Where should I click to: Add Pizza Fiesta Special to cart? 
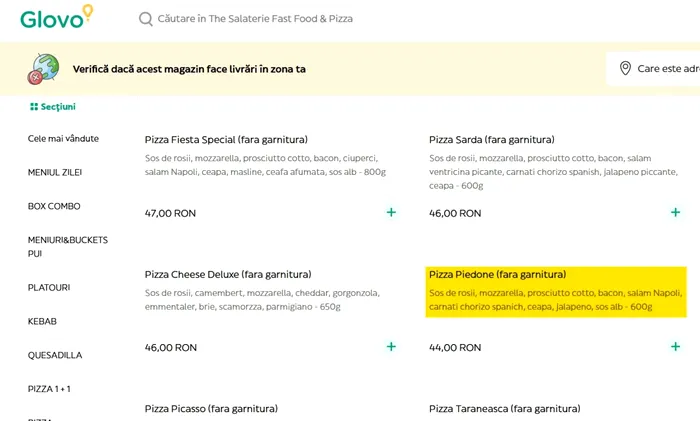pos(391,212)
